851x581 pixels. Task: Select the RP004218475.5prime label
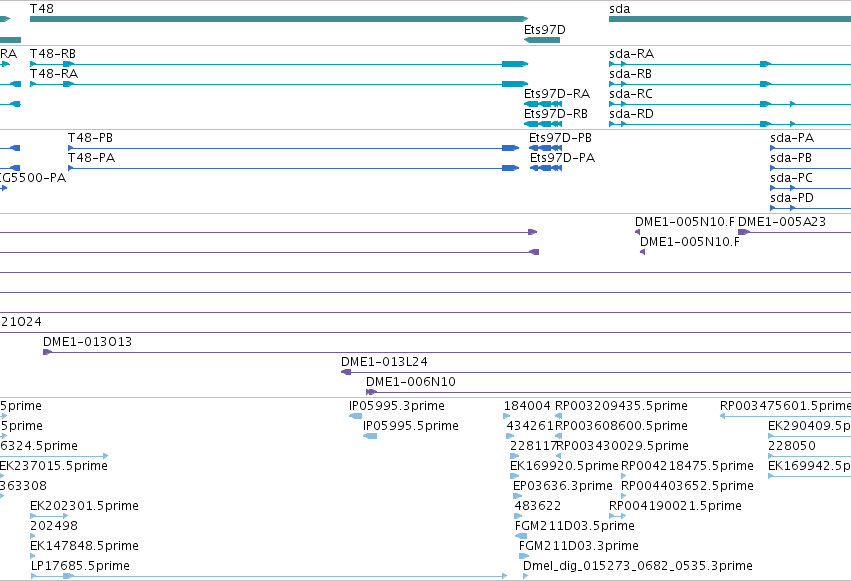pyautogui.click(x=687, y=466)
